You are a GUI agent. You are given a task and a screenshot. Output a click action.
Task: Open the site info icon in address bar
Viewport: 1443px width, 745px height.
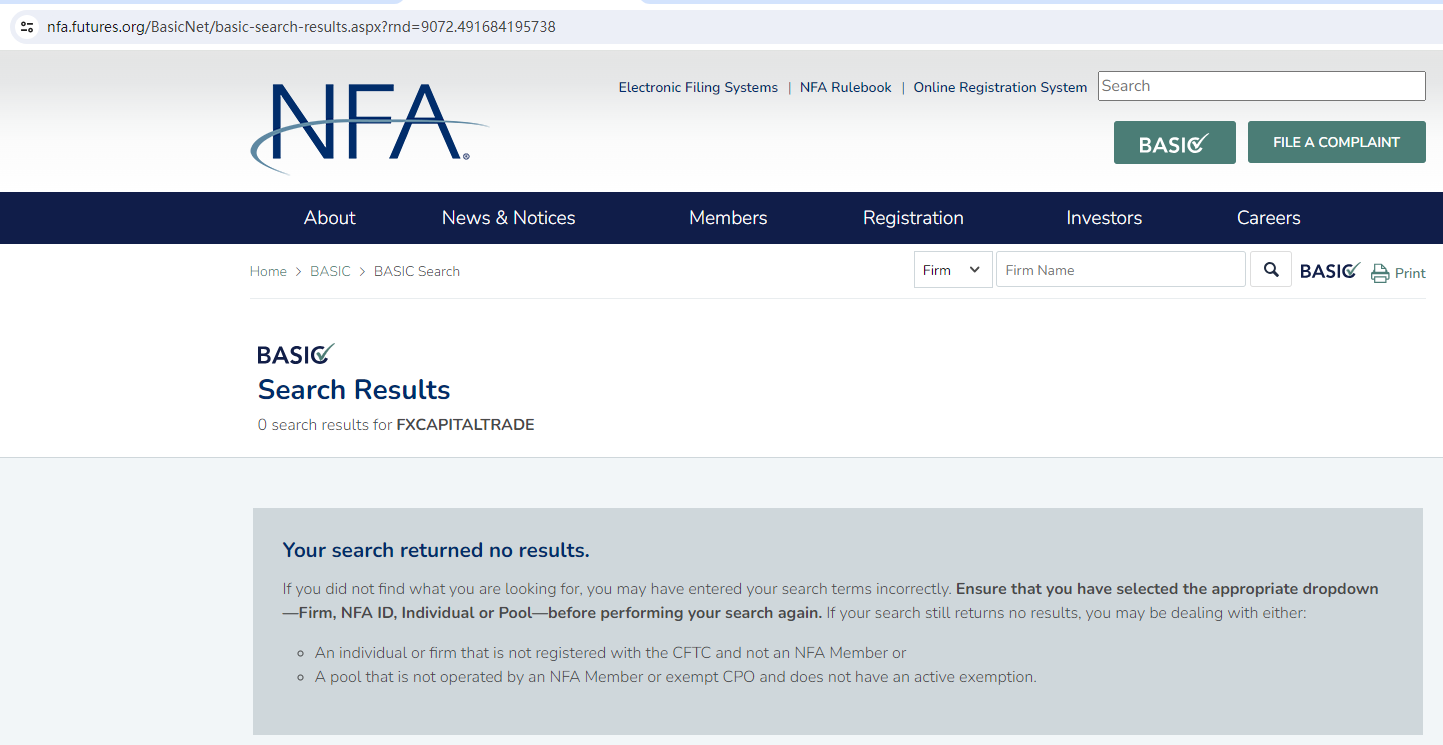point(27,27)
